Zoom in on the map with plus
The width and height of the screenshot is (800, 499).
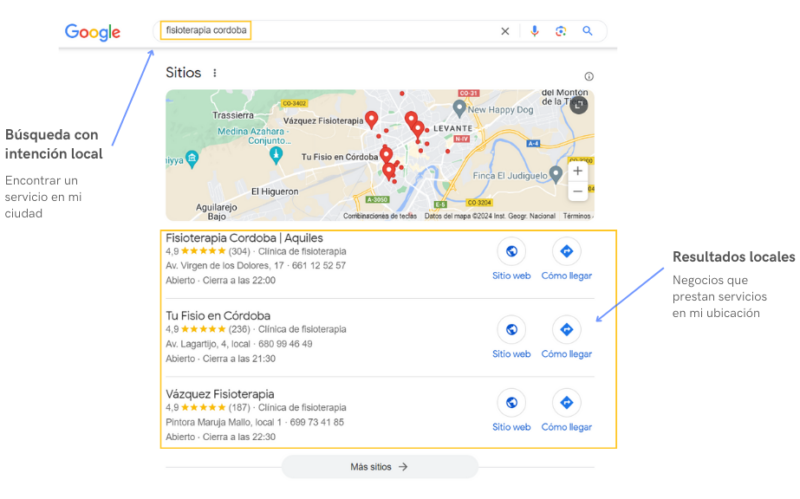click(x=578, y=171)
